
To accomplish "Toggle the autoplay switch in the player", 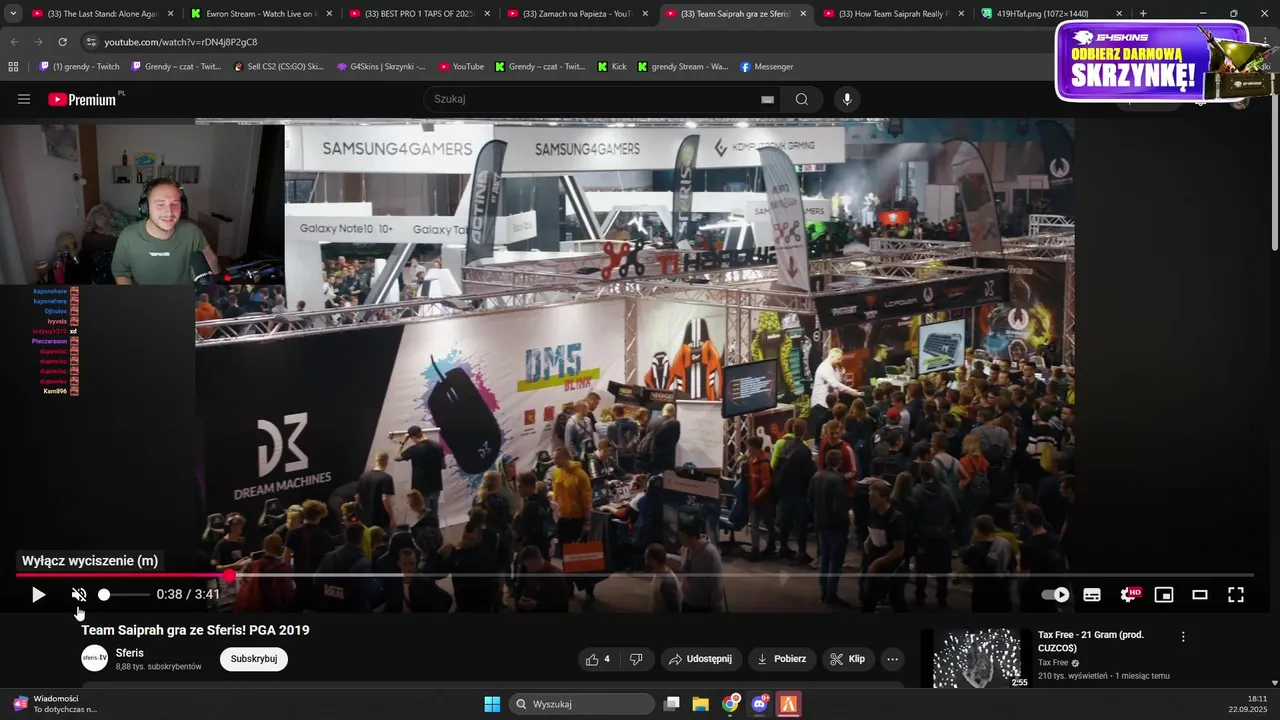I will pyautogui.click(x=1055, y=595).
